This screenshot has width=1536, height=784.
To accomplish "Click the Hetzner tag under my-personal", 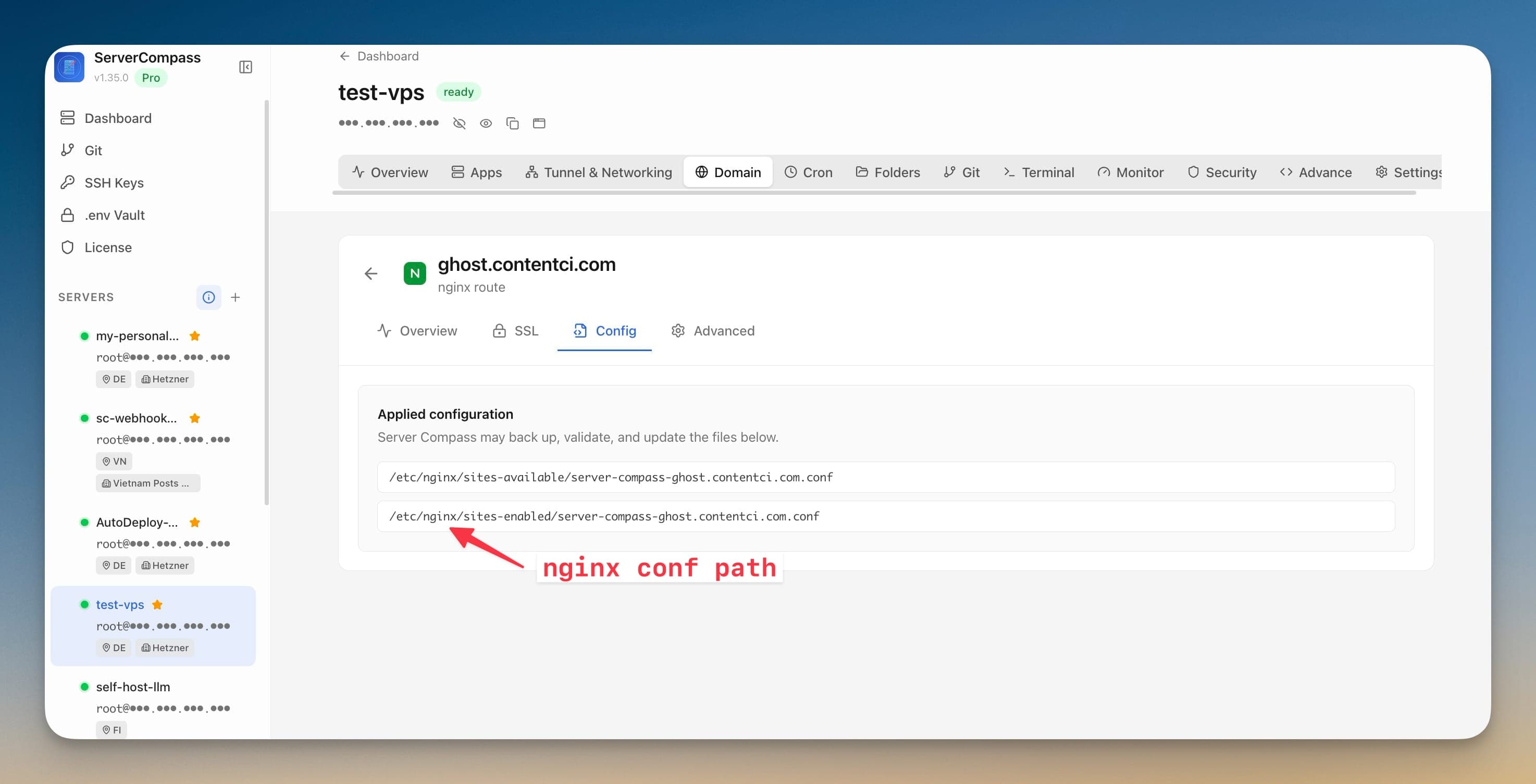I will [165, 379].
